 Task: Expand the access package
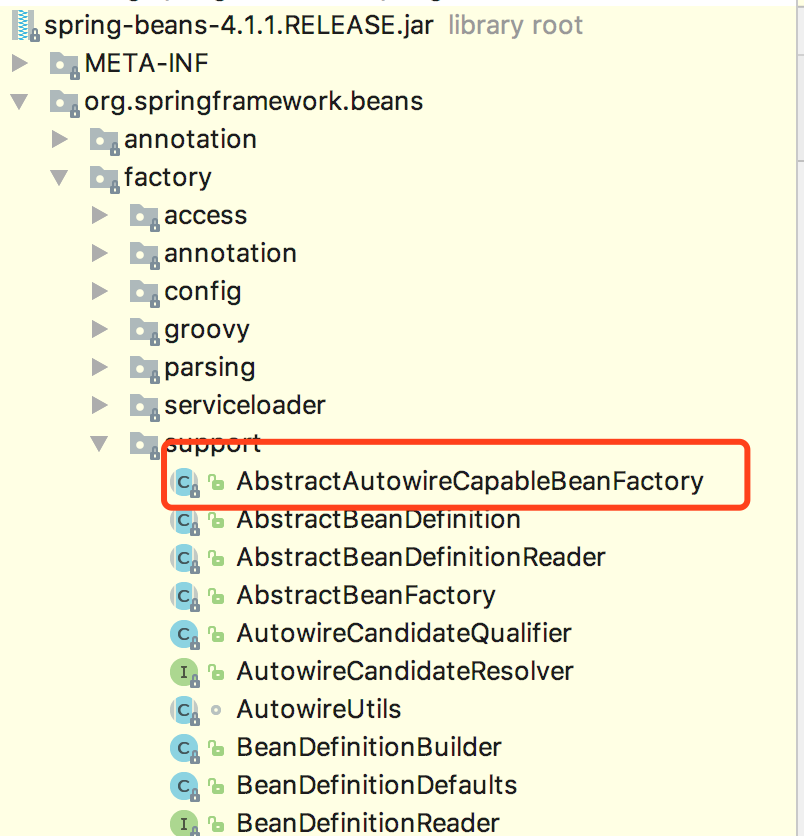tap(100, 215)
